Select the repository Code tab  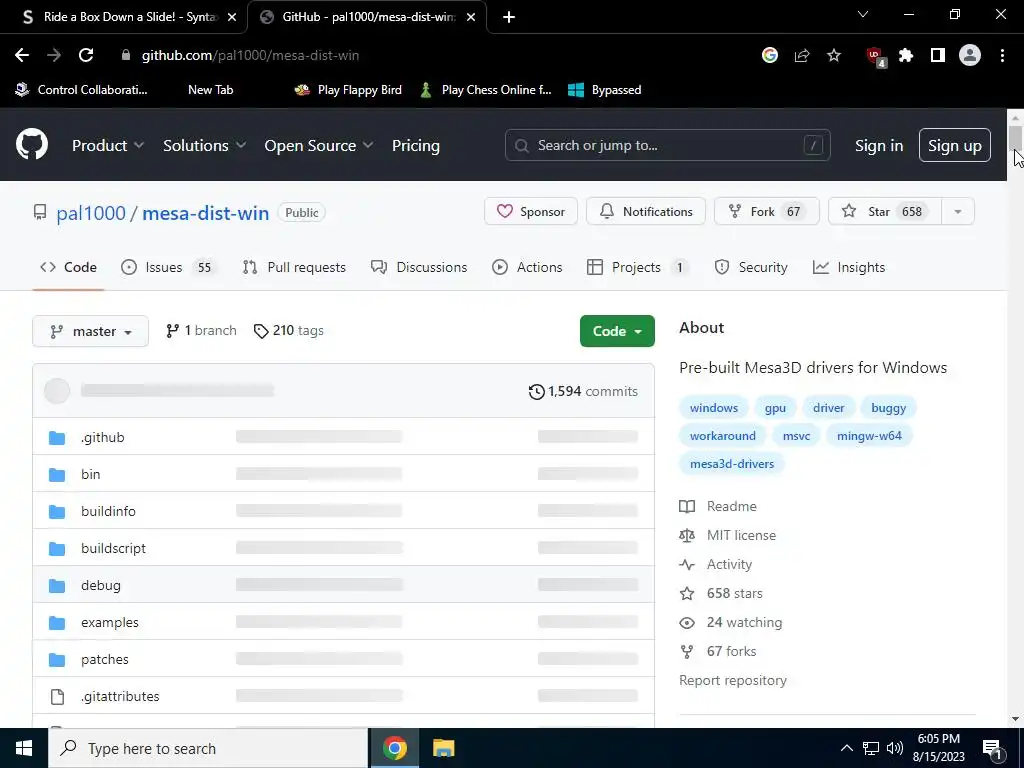[69, 267]
